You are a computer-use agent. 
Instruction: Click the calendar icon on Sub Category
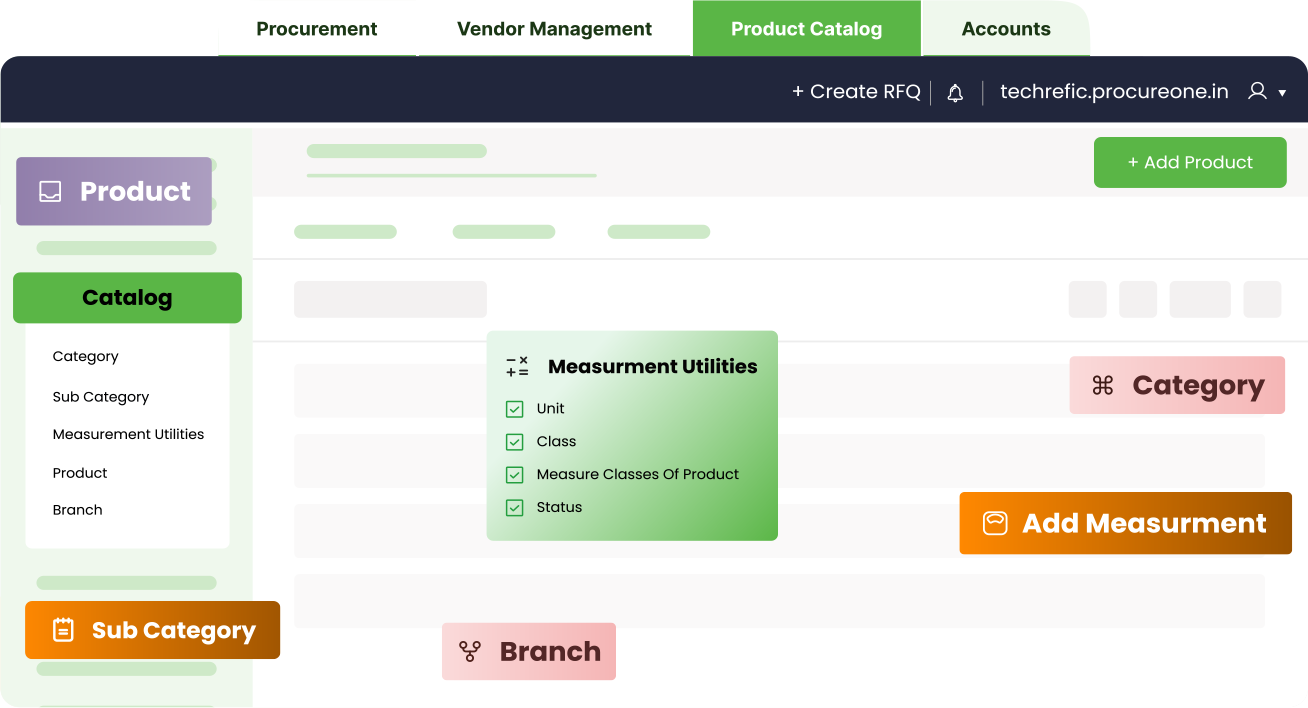pyautogui.click(x=63, y=630)
